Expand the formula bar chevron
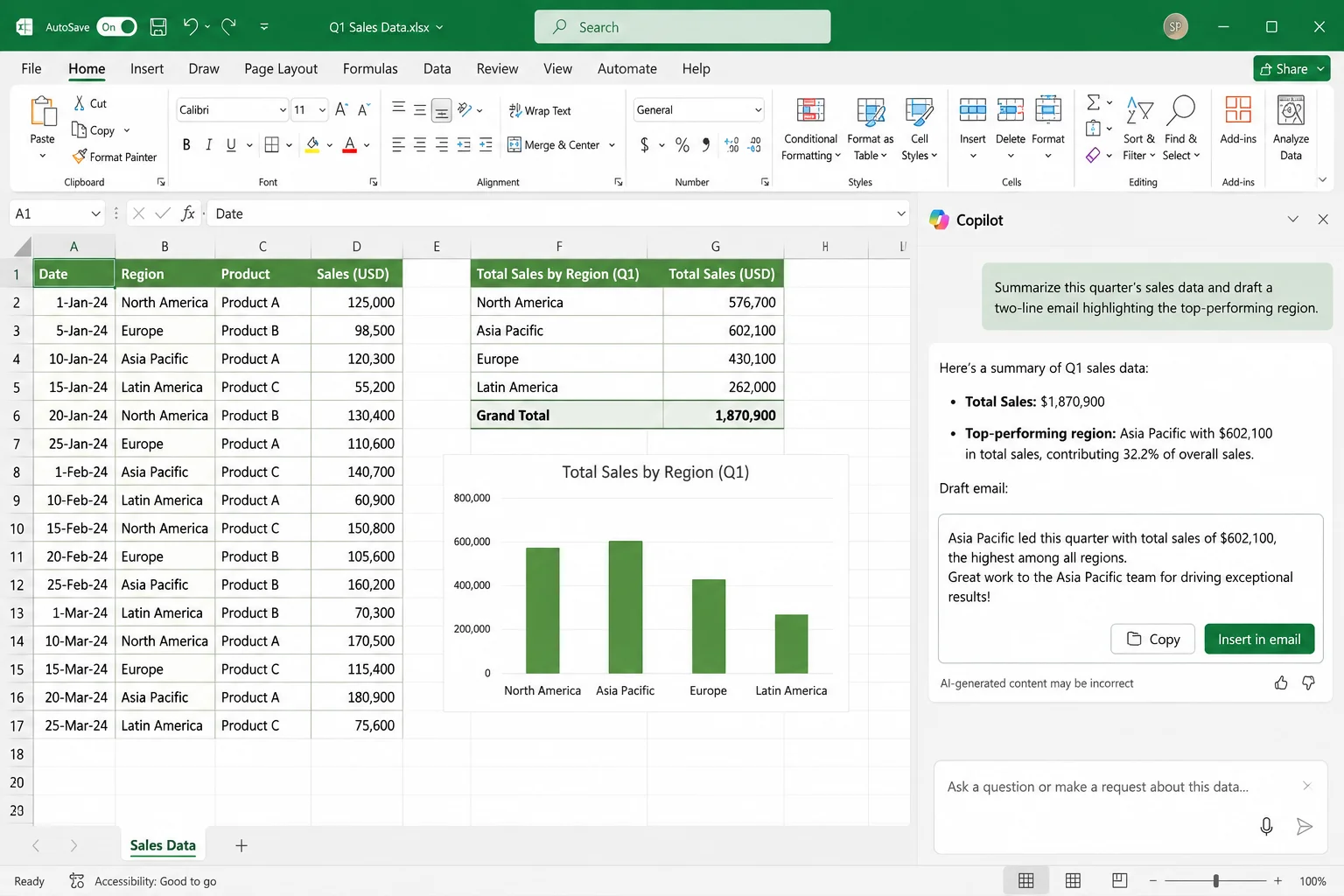The width and height of the screenshot is (1344, 896). [x=901, y=213]
